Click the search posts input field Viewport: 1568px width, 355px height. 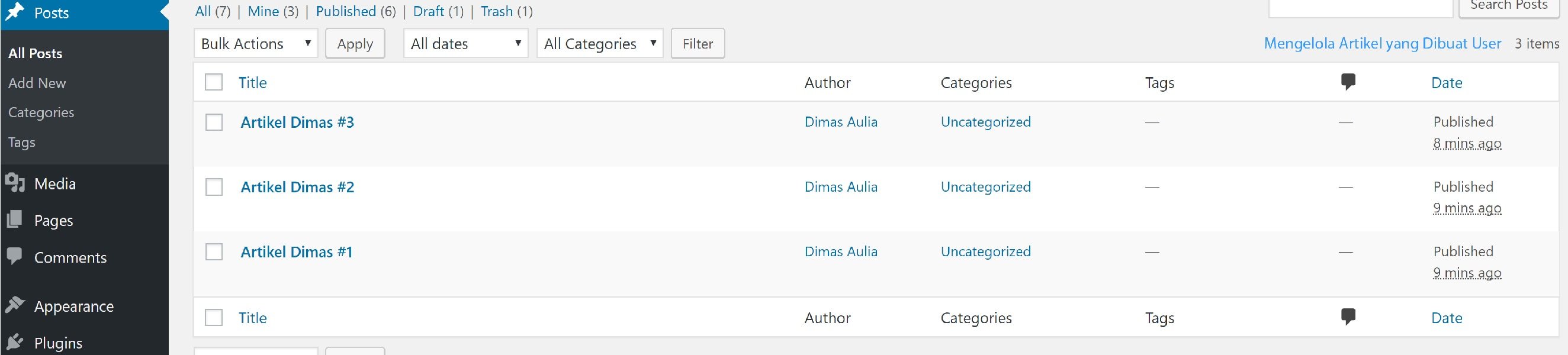(x=1360, y=7)
